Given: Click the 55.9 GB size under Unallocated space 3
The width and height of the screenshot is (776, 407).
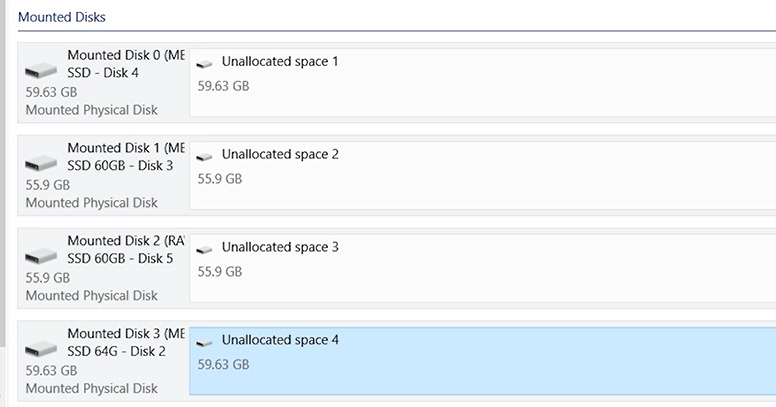Looking at the screenshot, I should 220,272.
